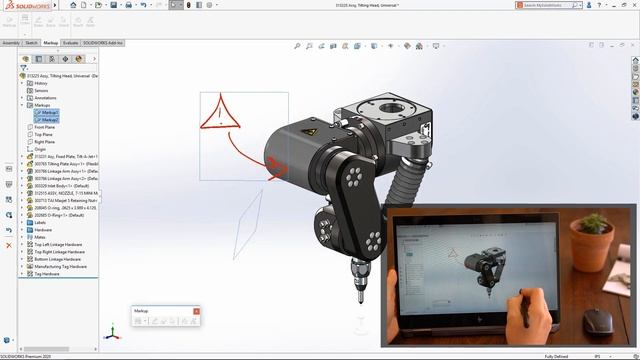Click the Rebuild traffic-light icon
Screen dimensions: 640x360
coord(188,5)
